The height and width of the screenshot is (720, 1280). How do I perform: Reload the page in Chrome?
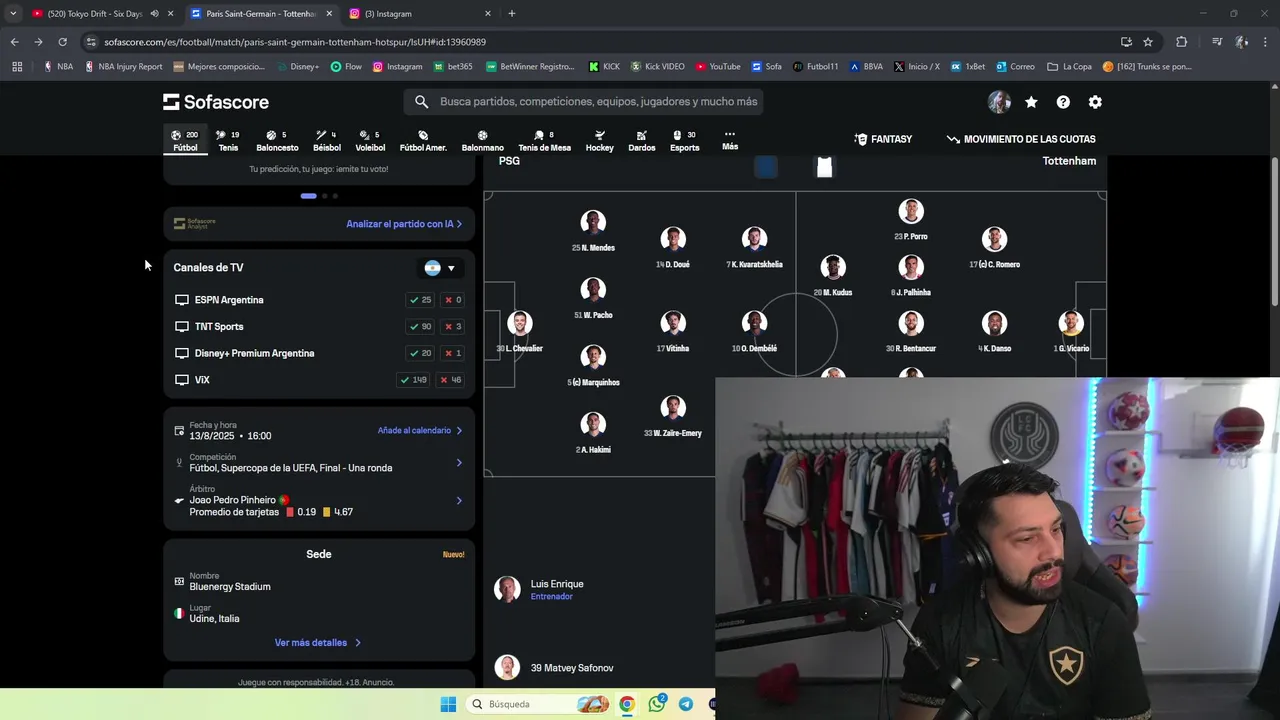(x=62, y=42)
